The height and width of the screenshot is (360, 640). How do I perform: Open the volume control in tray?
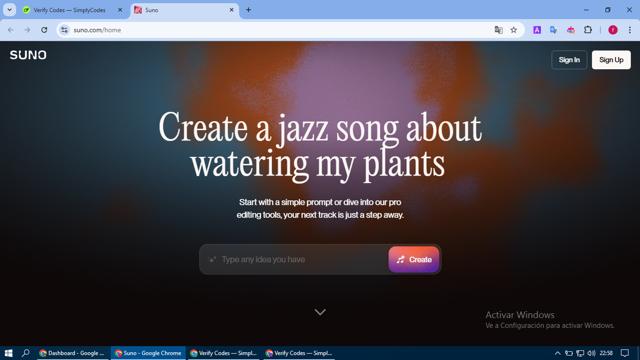tap(591, 353)
